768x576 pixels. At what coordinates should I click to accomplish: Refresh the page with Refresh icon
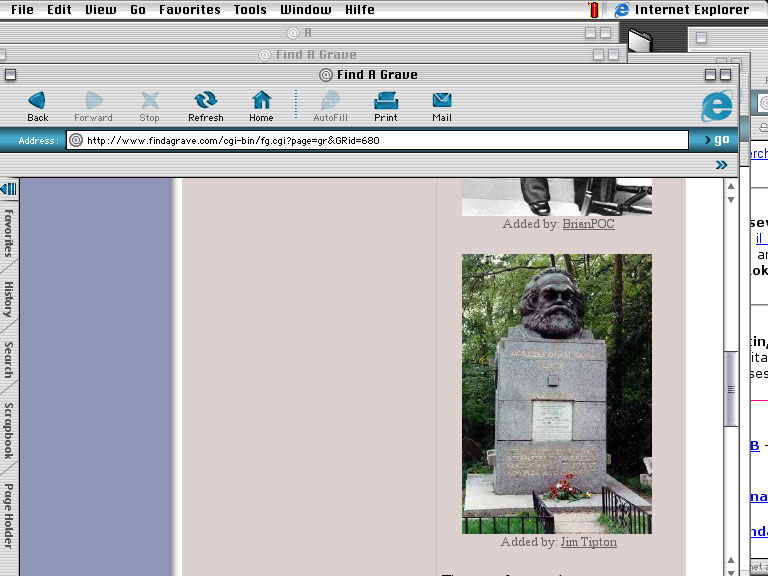[x=206, y=100]
